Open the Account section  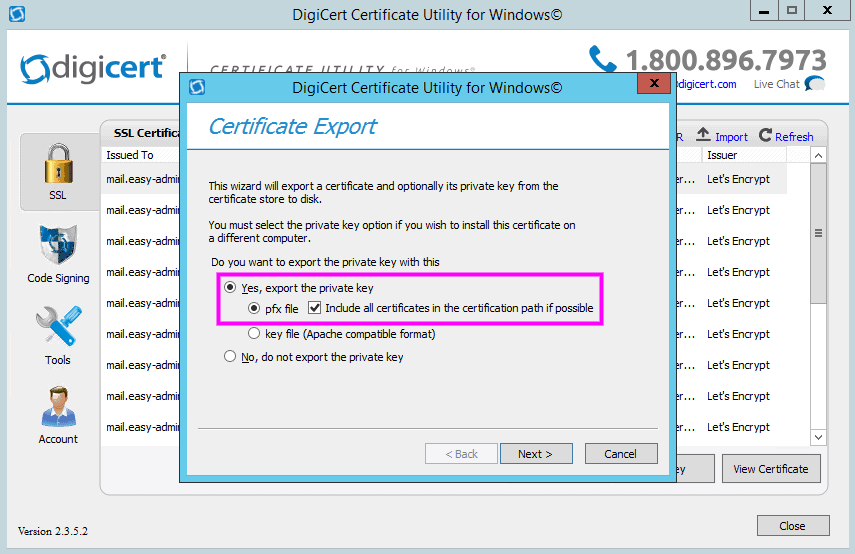tap(58, 416)
